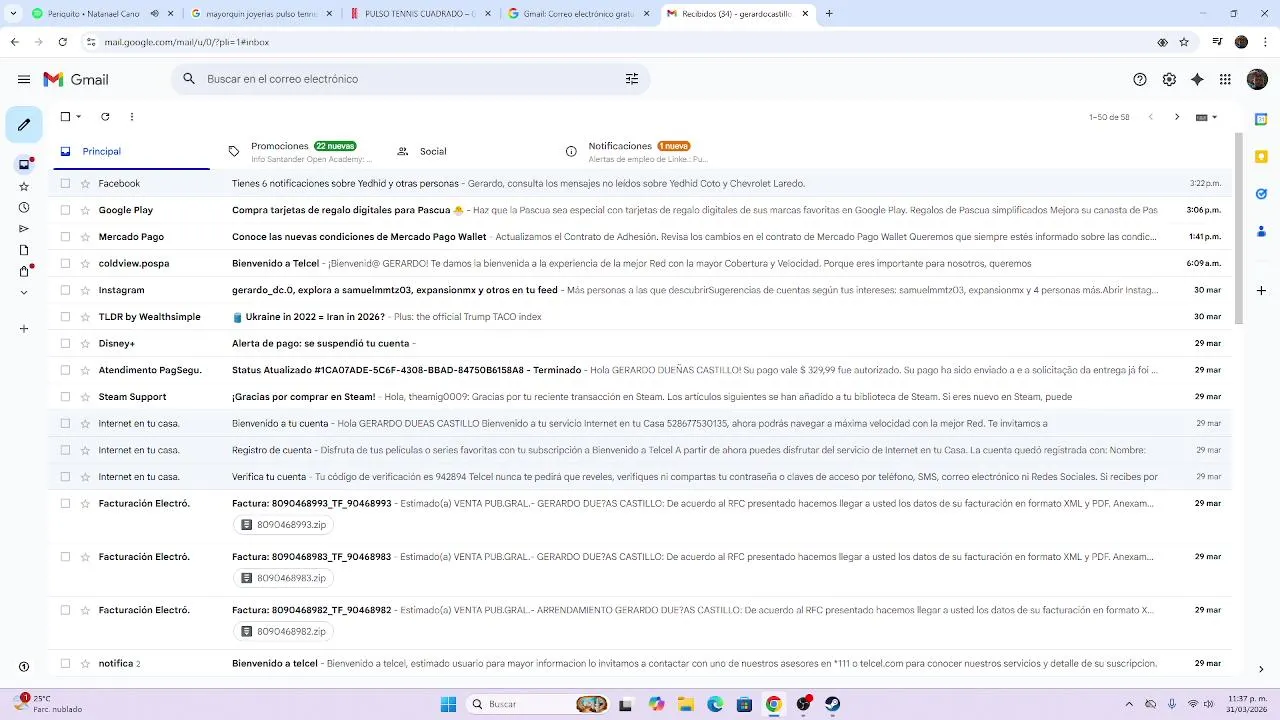Hide the side panel chevron
1280x720 pixels.
[1261, 670]
